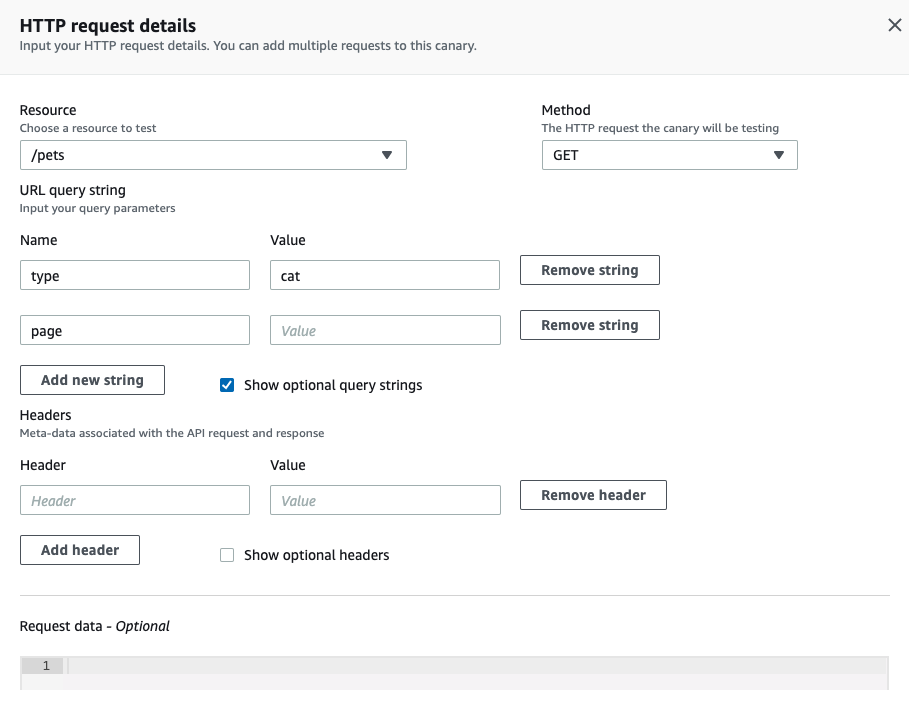Remove the type query string
Screen dimensions: 909x704
[589, 270]
